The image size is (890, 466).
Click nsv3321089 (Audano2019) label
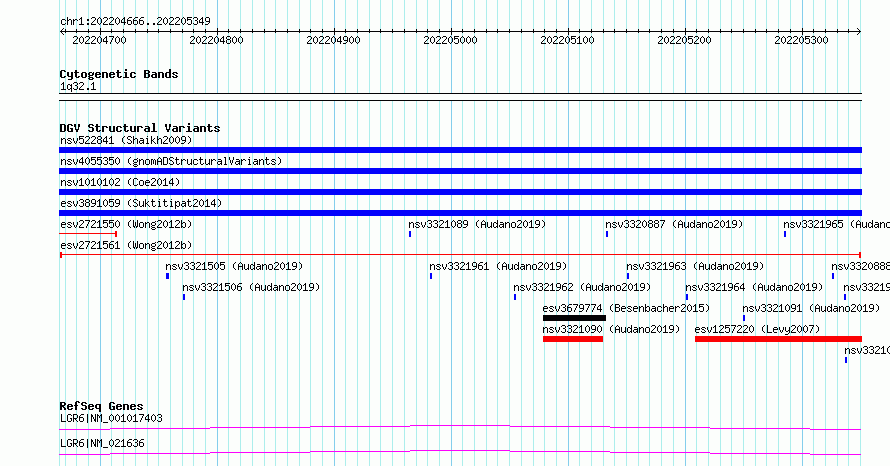[x=477, y=224]
